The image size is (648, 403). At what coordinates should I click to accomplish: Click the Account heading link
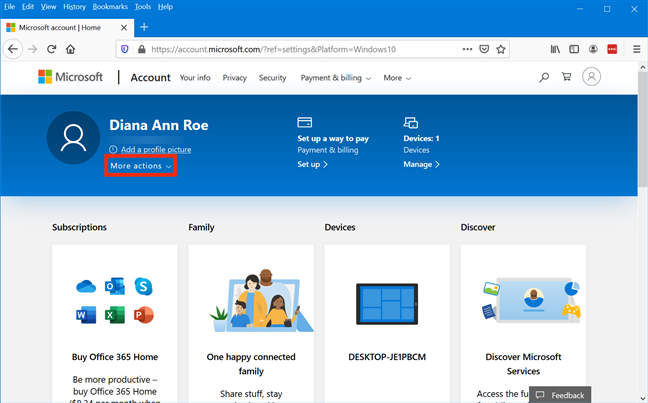coord(150,77)
